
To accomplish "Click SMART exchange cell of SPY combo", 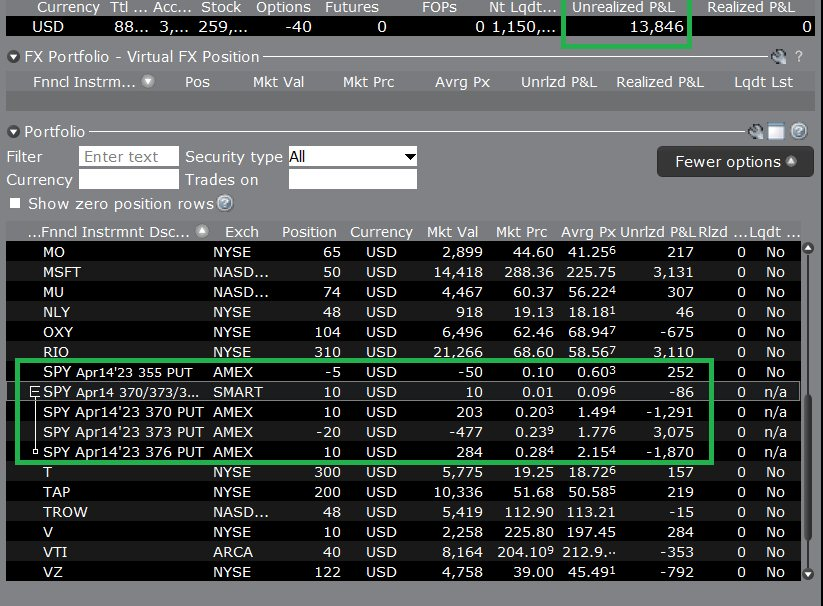I will pos(238,392).
